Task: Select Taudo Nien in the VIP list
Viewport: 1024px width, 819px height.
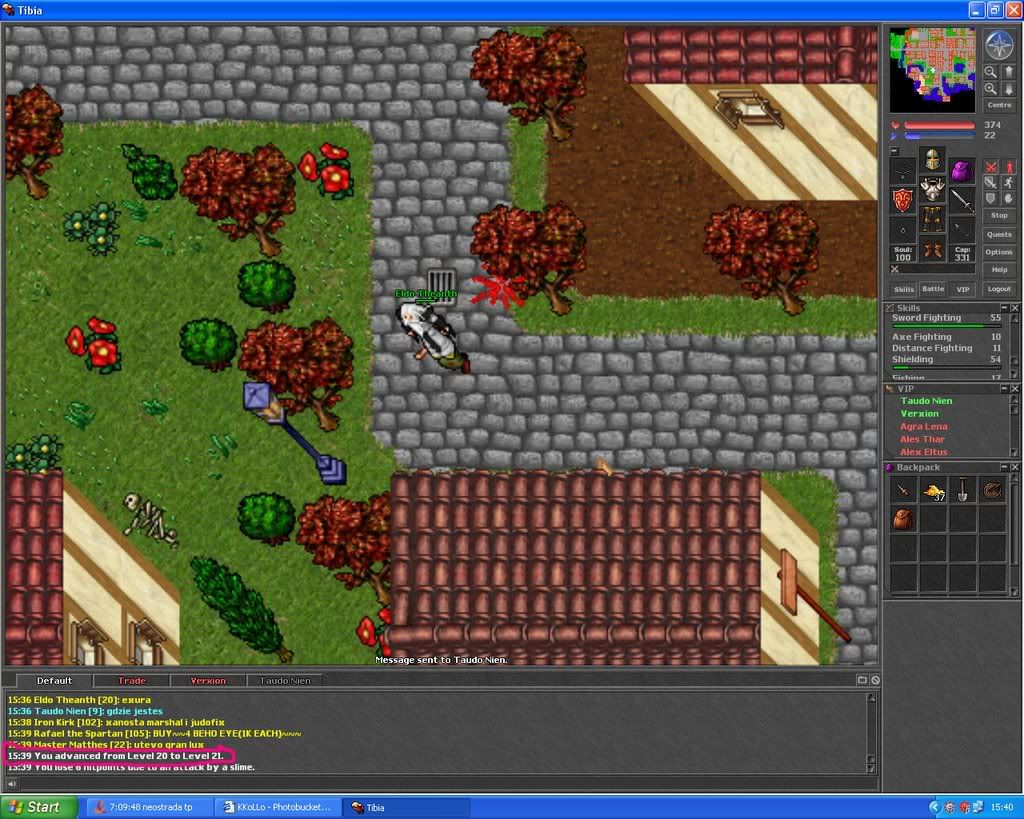Action: [x=926, y=401]
